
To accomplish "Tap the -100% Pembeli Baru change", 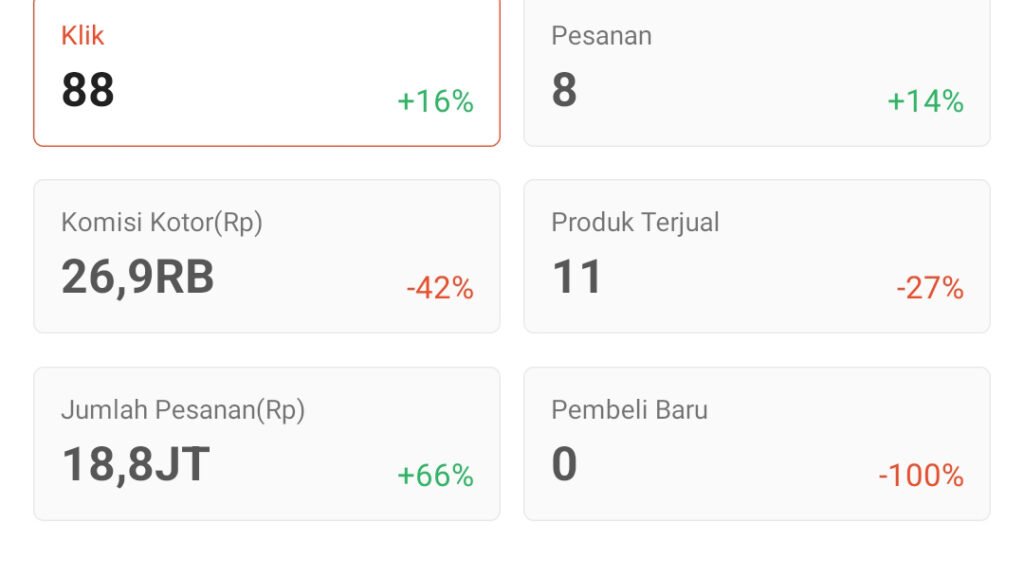I will coord(920,476).
